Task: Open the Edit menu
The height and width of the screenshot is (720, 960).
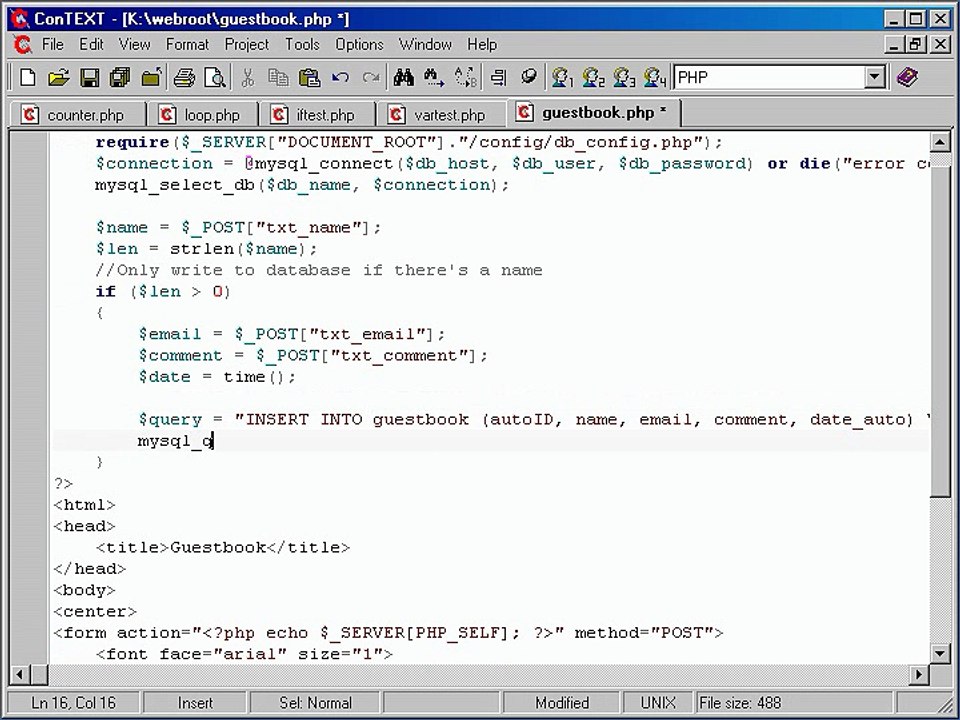Action: pos(91,45)
